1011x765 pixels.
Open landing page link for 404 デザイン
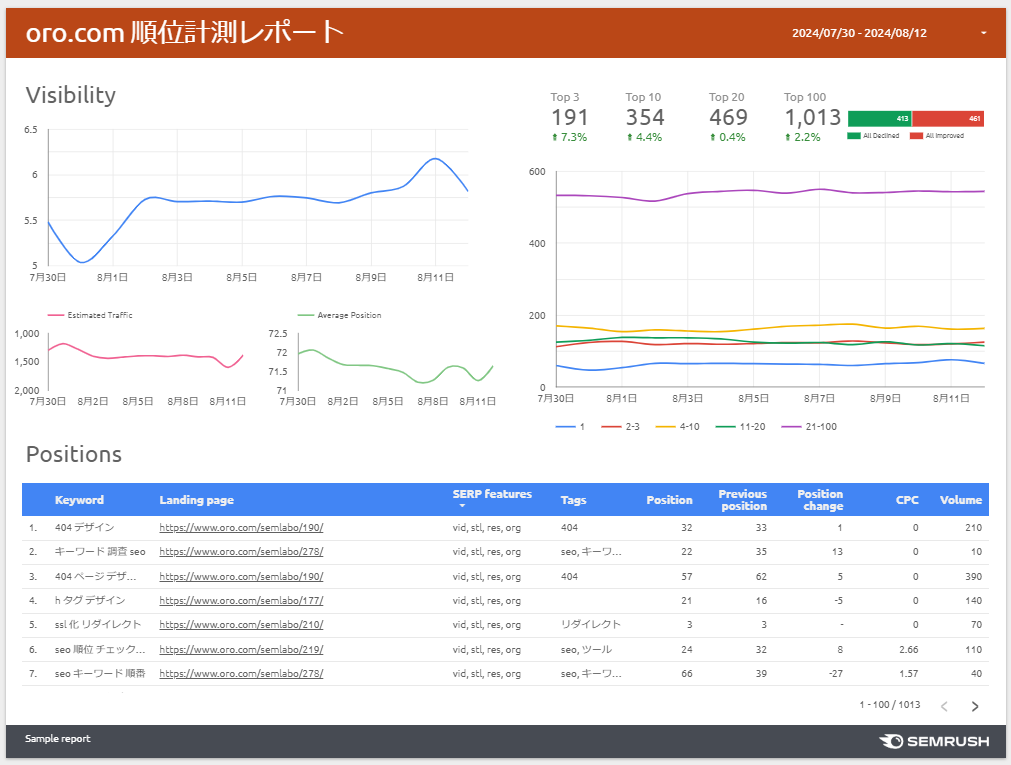pyautogui.click(x=241, y=528)
